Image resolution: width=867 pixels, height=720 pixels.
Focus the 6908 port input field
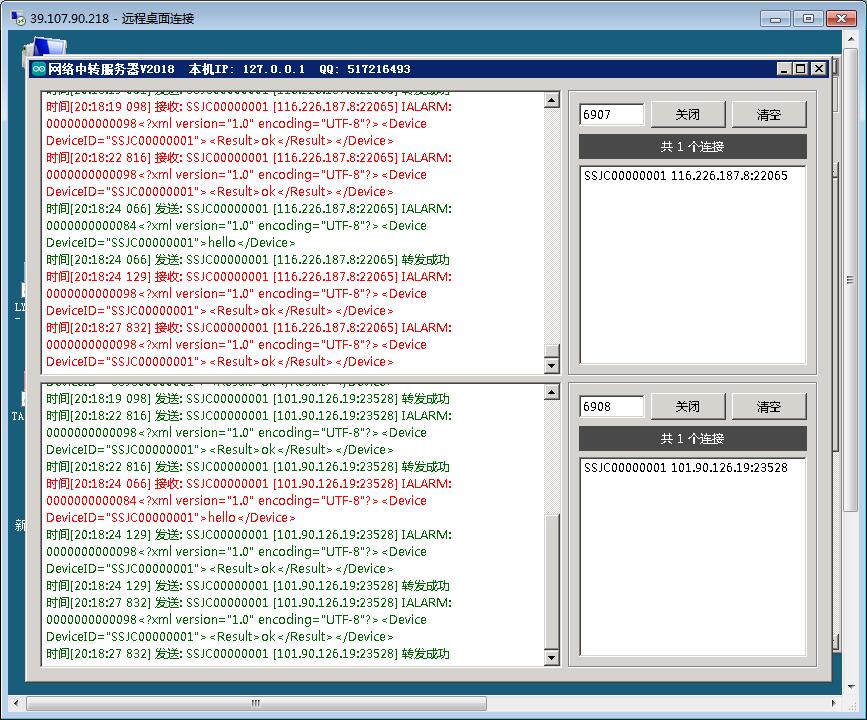pyautogui.click(x=612, y=406)
